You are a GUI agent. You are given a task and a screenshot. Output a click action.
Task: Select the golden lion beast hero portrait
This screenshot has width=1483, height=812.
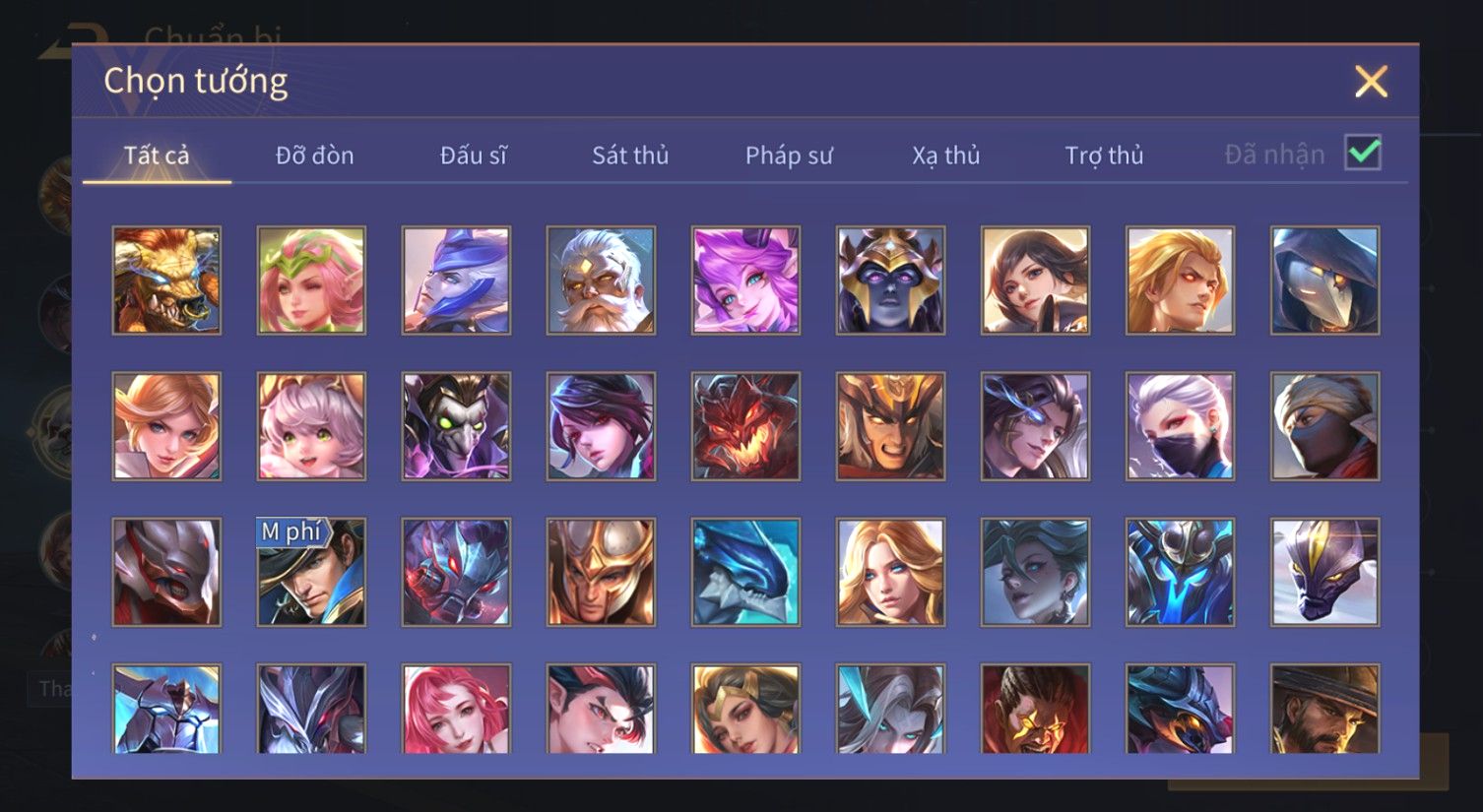coord(166,281)
